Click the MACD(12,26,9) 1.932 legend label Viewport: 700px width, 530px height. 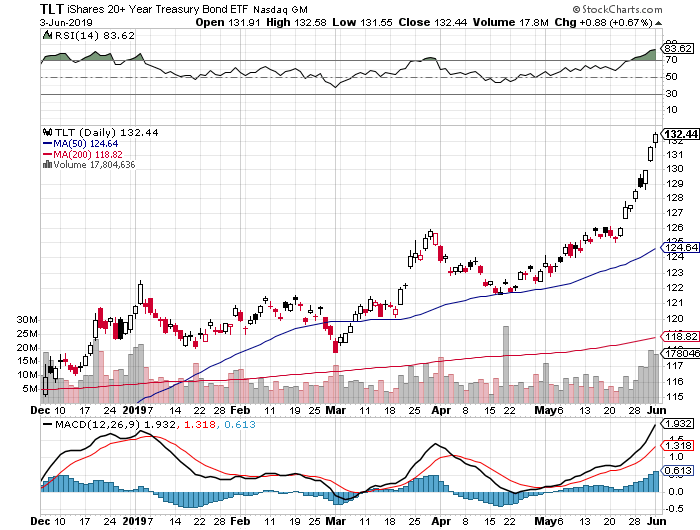(x=115, y=424)
